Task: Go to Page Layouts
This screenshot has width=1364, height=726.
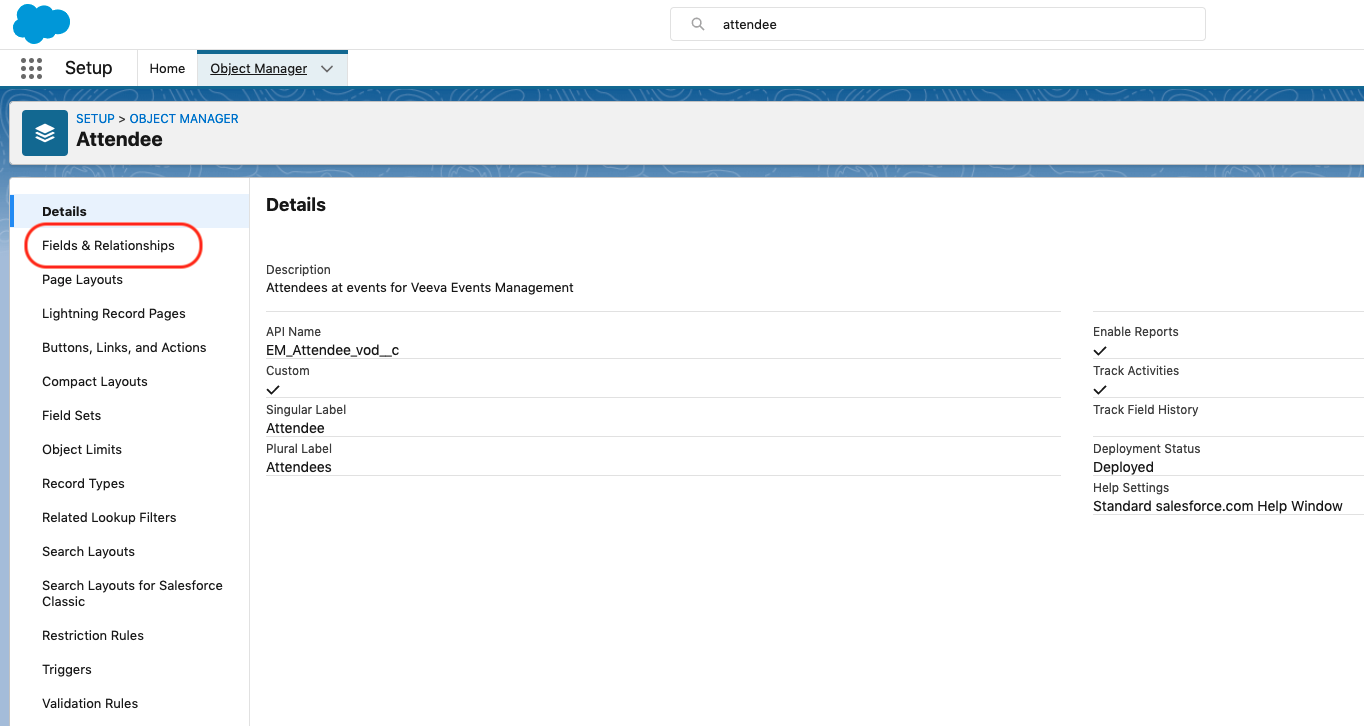Action: coord(82,279)
